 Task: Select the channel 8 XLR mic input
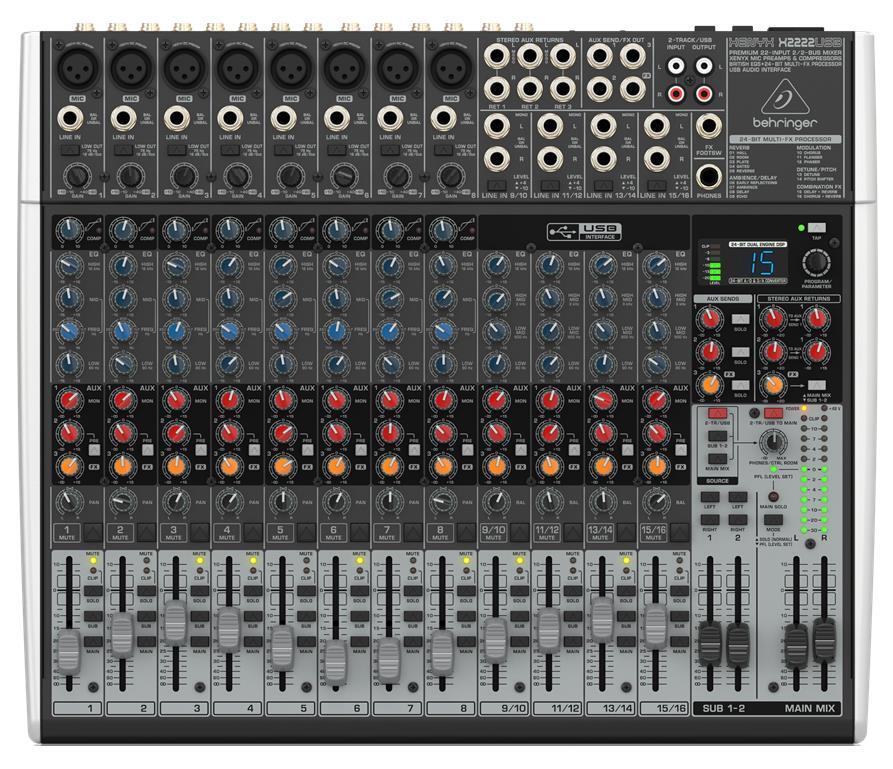click(x=451, y=67)
